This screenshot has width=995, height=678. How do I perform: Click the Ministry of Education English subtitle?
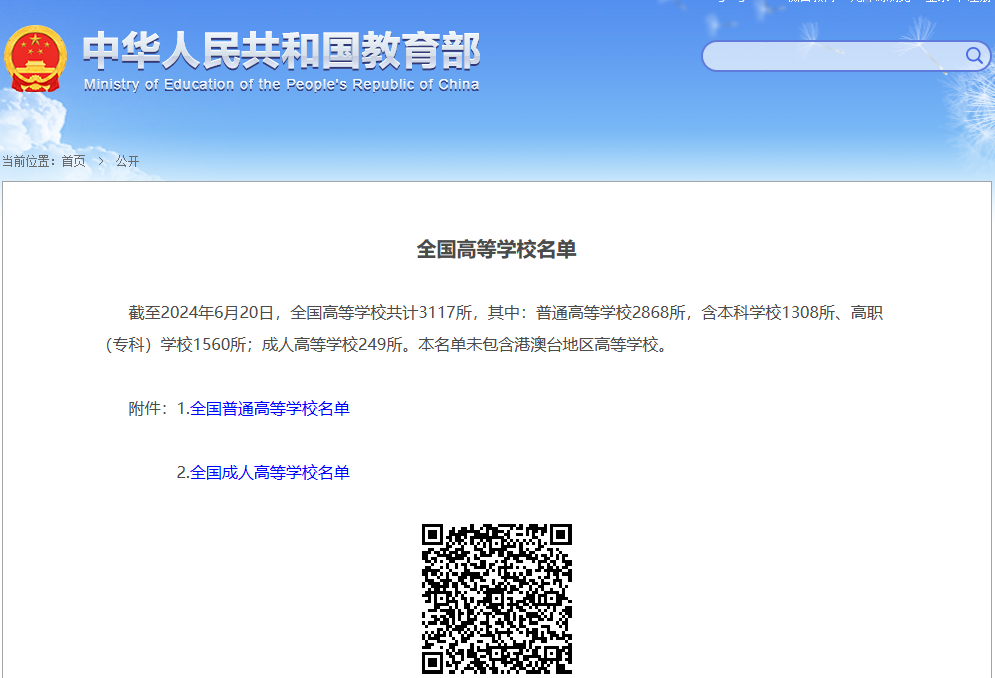pyautogui.click(x=281, y=85)
